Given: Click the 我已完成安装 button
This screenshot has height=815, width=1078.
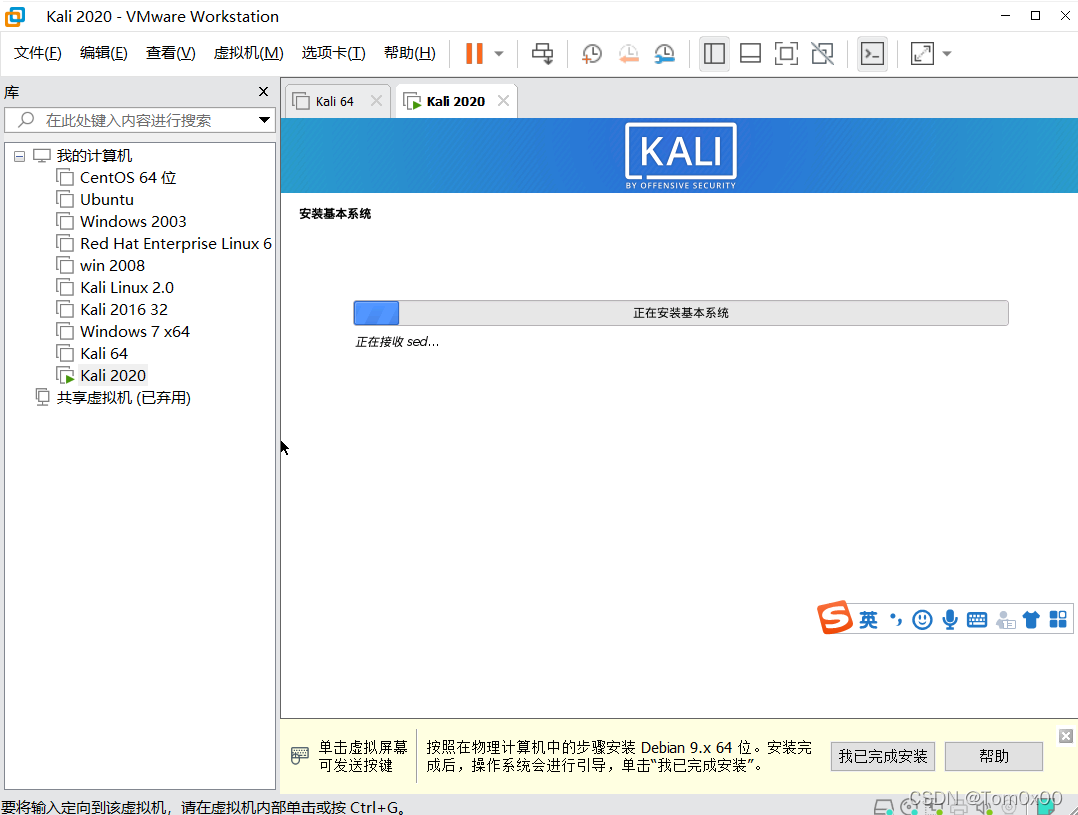Looking at the screenshot, I should click(x=883, y=757).
